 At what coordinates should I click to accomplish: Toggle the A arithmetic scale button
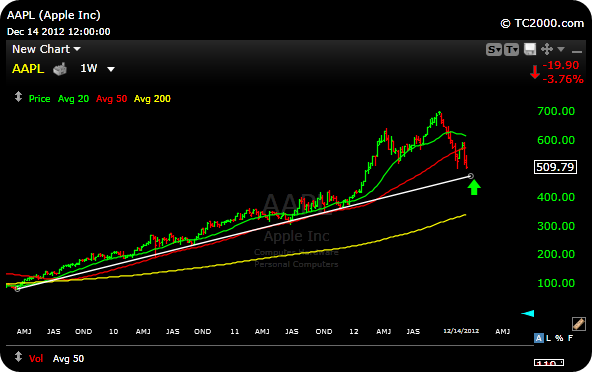click(x=538, y=338)
